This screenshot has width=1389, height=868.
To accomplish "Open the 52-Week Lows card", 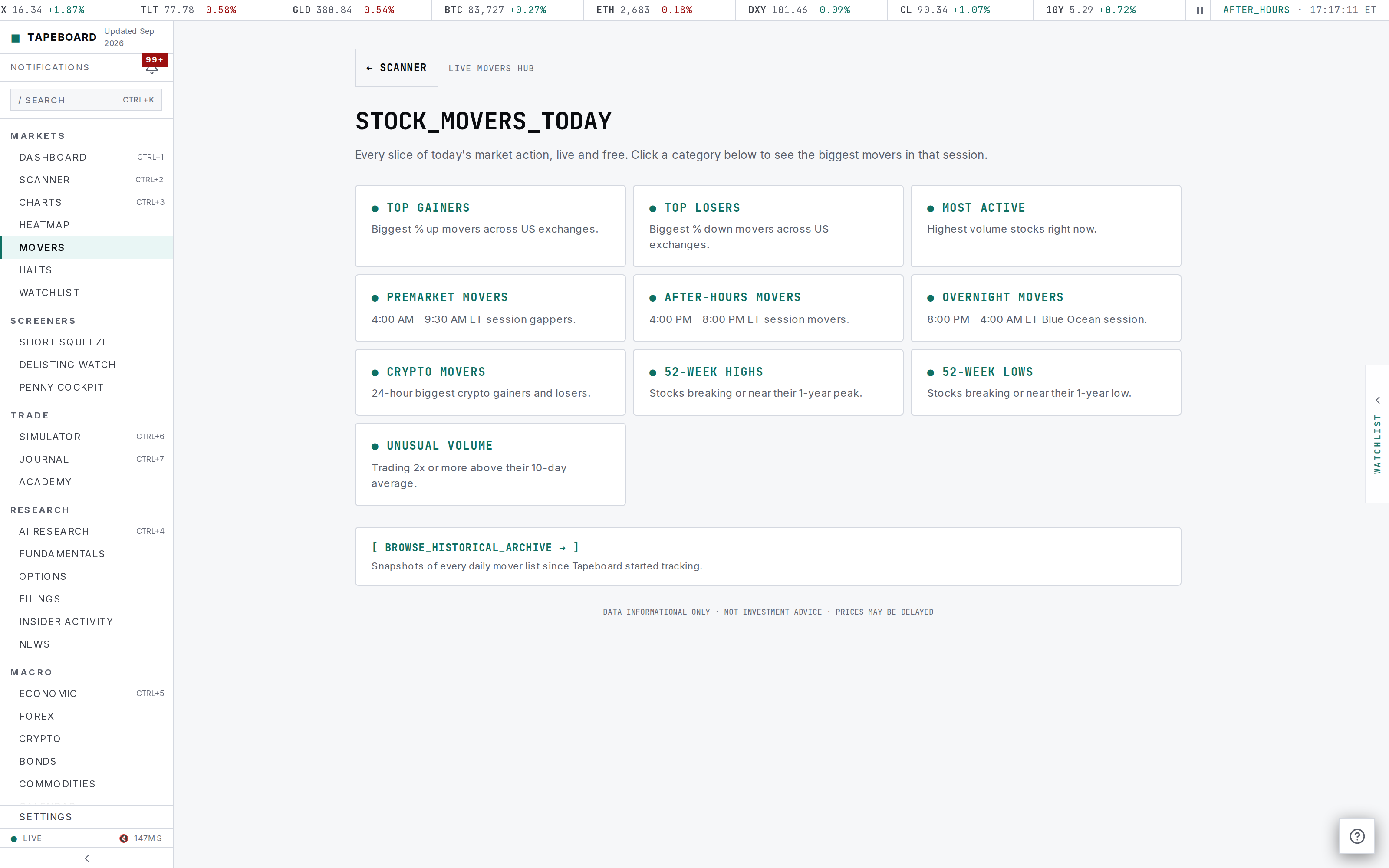I will click(1046, 382).
